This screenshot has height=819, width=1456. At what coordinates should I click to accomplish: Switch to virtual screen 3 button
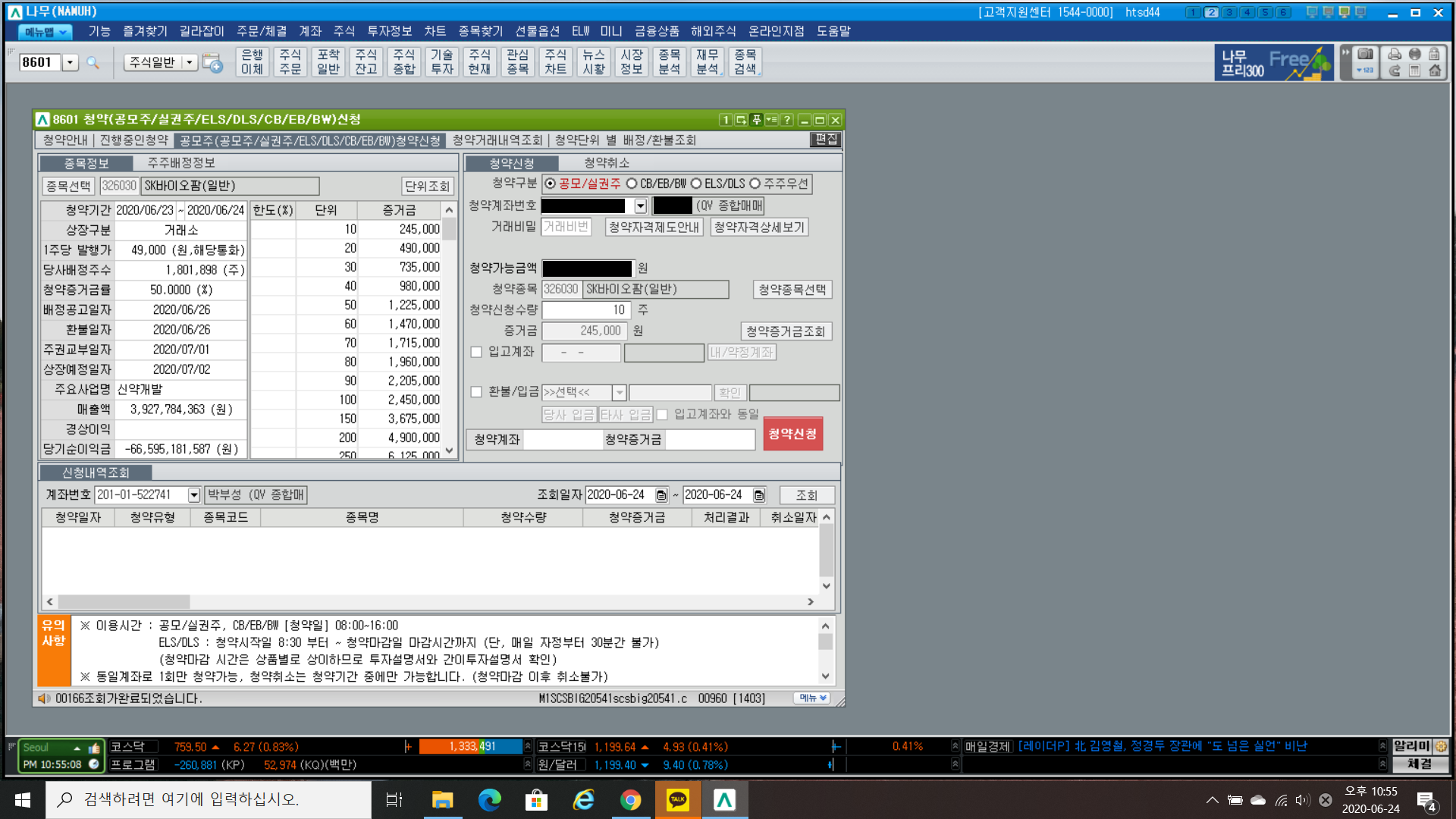(x=1229, y=12)
